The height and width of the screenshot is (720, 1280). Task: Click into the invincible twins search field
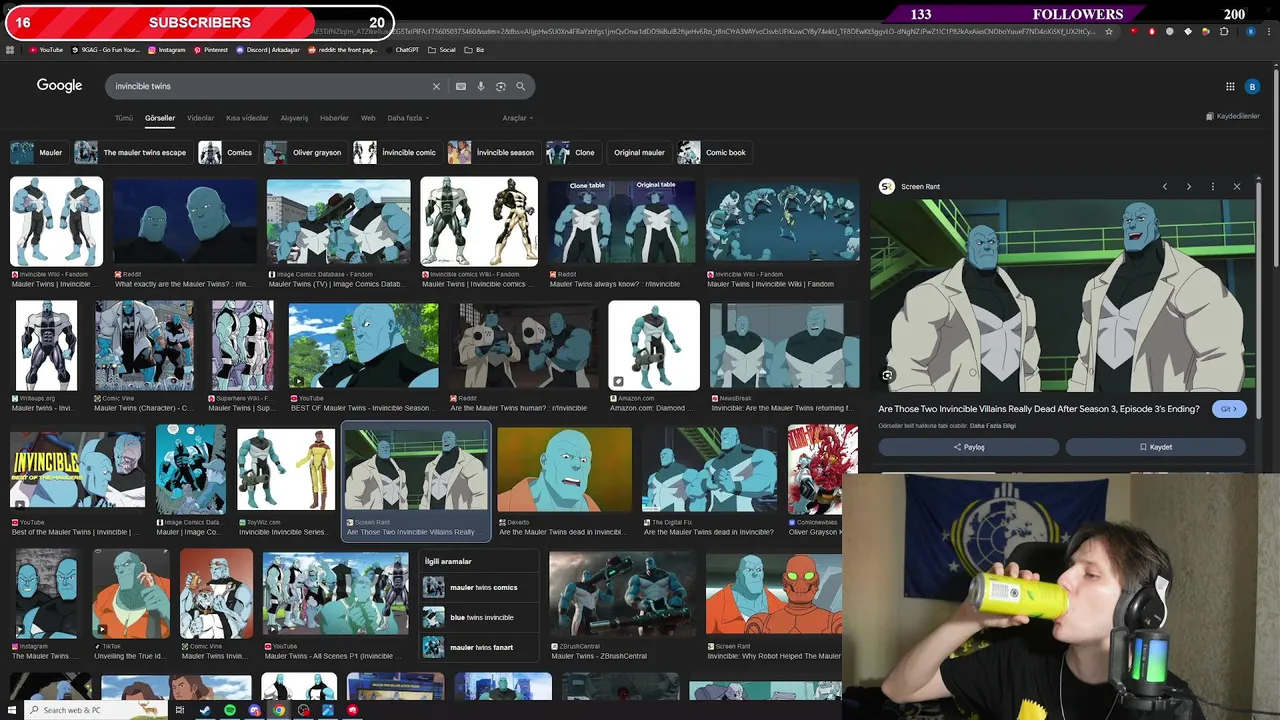click(x=270, y=87)
